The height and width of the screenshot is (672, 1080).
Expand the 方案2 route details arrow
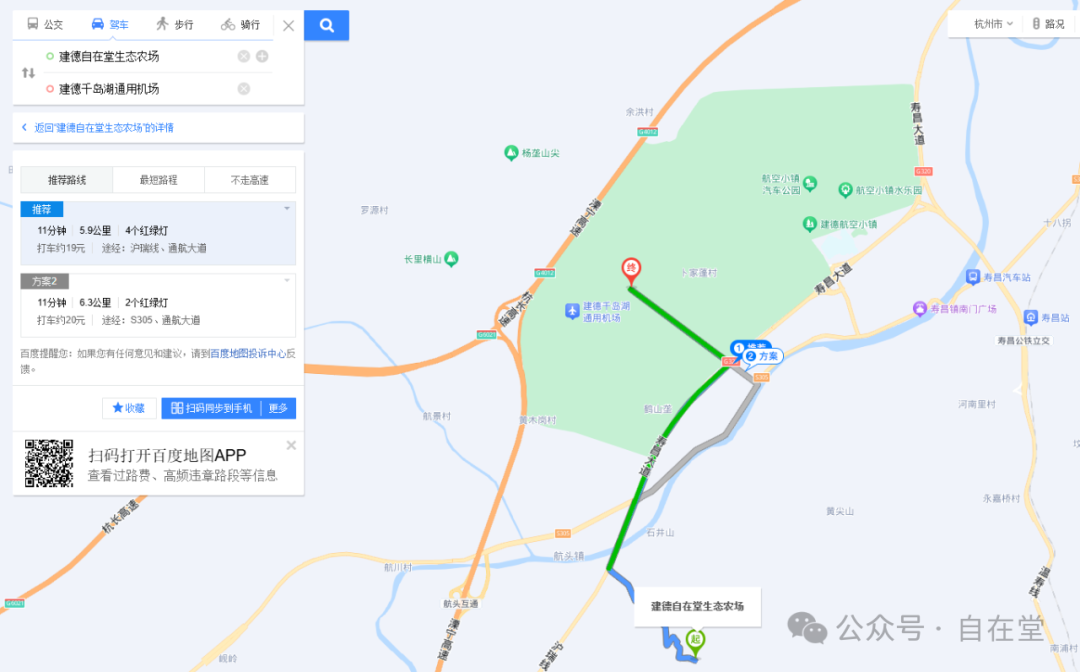[x=287, y=280]
